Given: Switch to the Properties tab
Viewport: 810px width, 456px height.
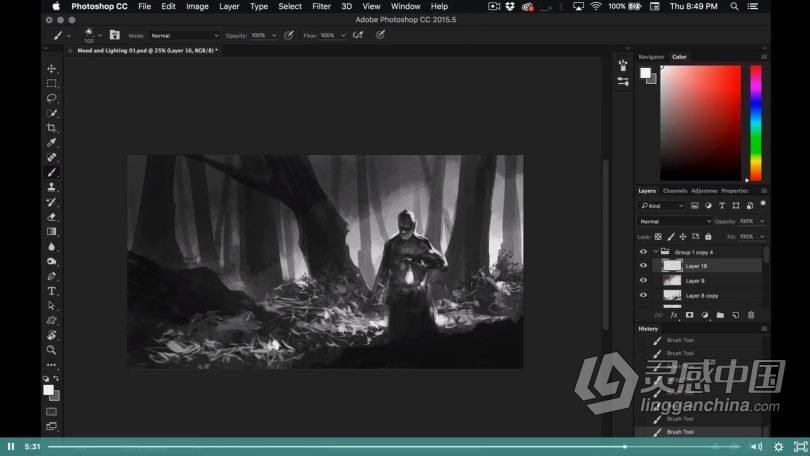Looking at the screenshot, I should (x=735, y=191).
